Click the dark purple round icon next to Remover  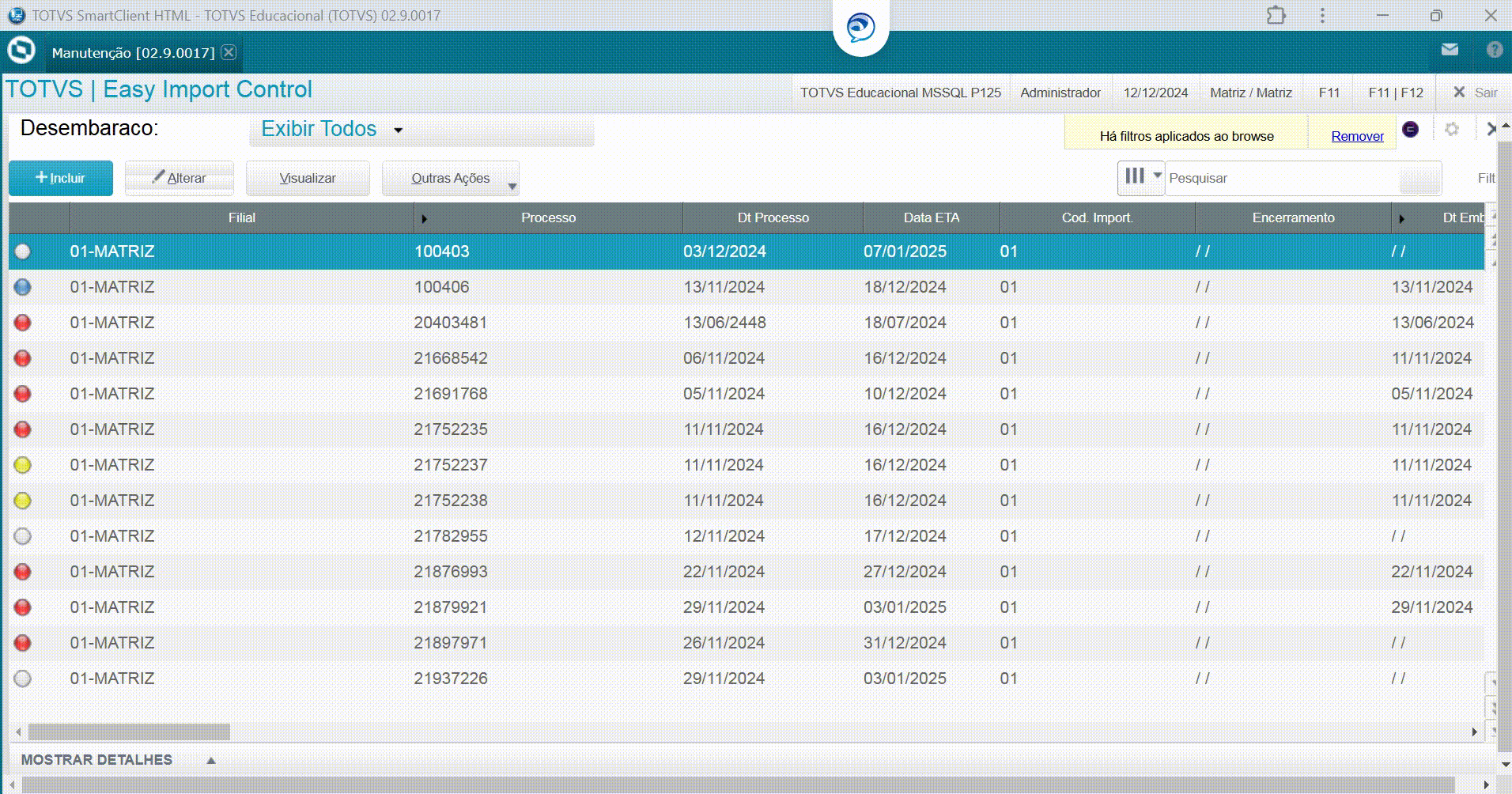1410,129
